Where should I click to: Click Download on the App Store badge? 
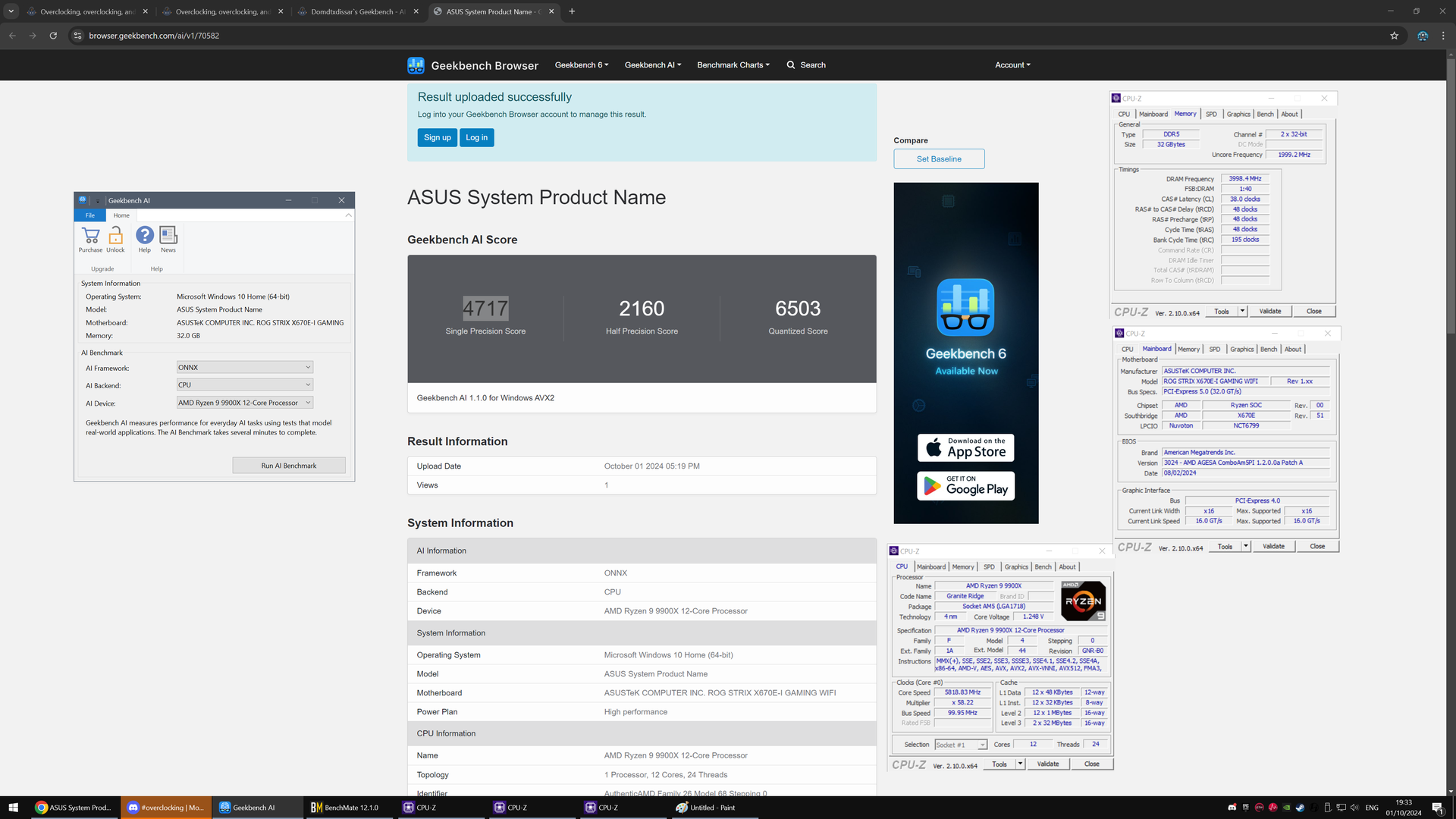tap(965, 448)
